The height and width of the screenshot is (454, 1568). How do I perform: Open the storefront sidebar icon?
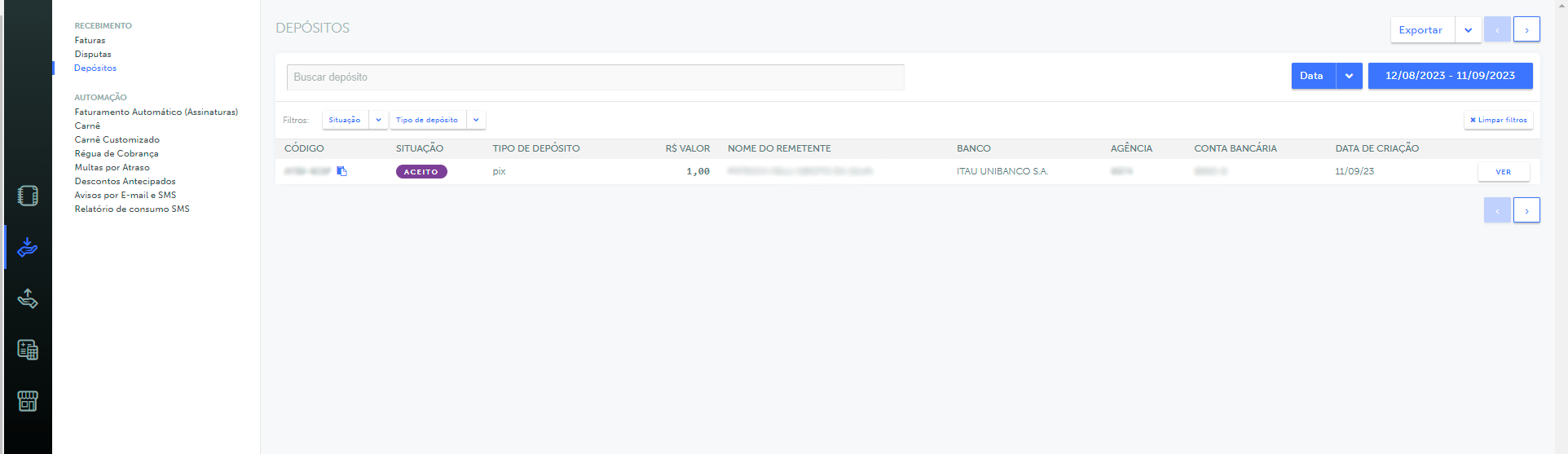[x=28, y=401]
